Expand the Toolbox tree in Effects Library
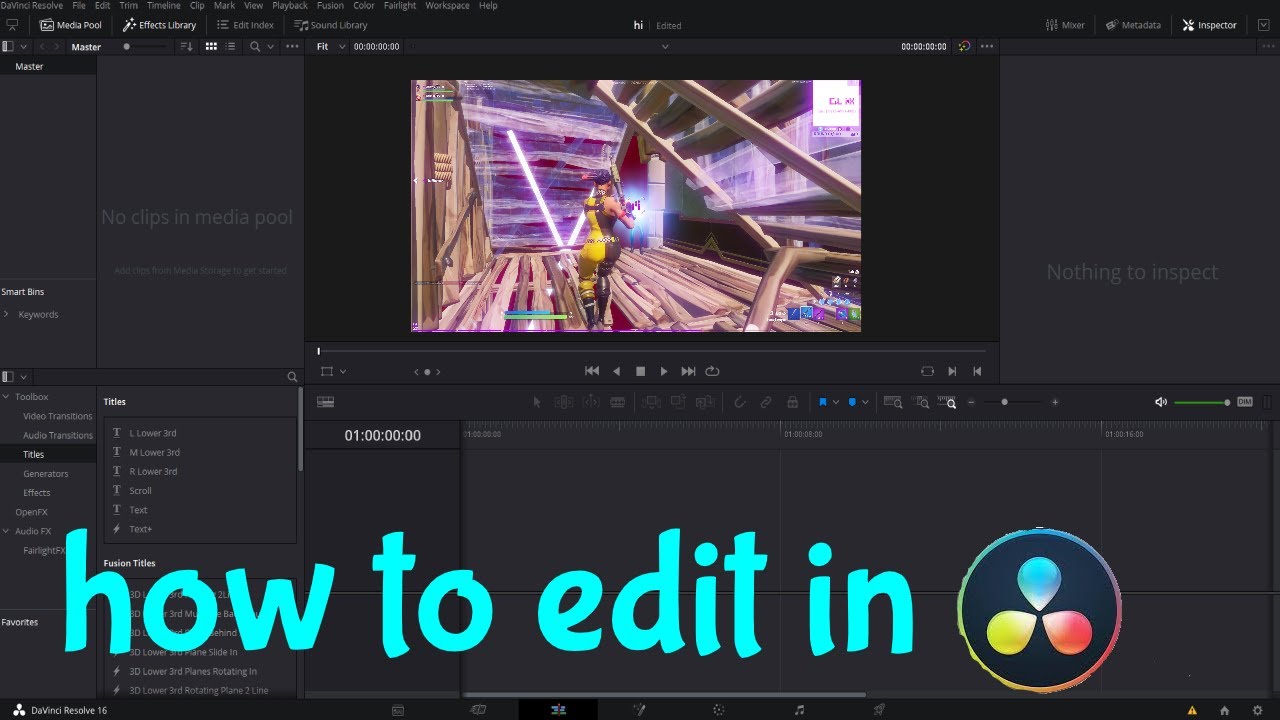The width and height of the screenshot is (1280, 720). coord(6,397)
